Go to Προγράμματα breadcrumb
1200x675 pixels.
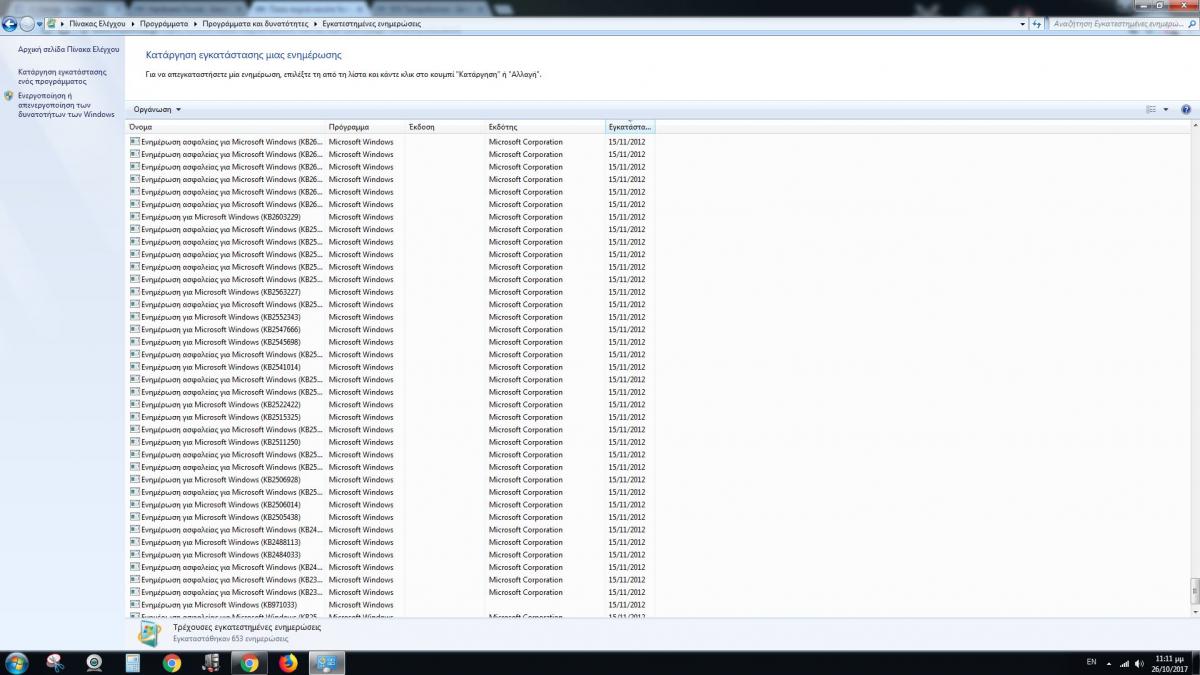click(162, 23)
